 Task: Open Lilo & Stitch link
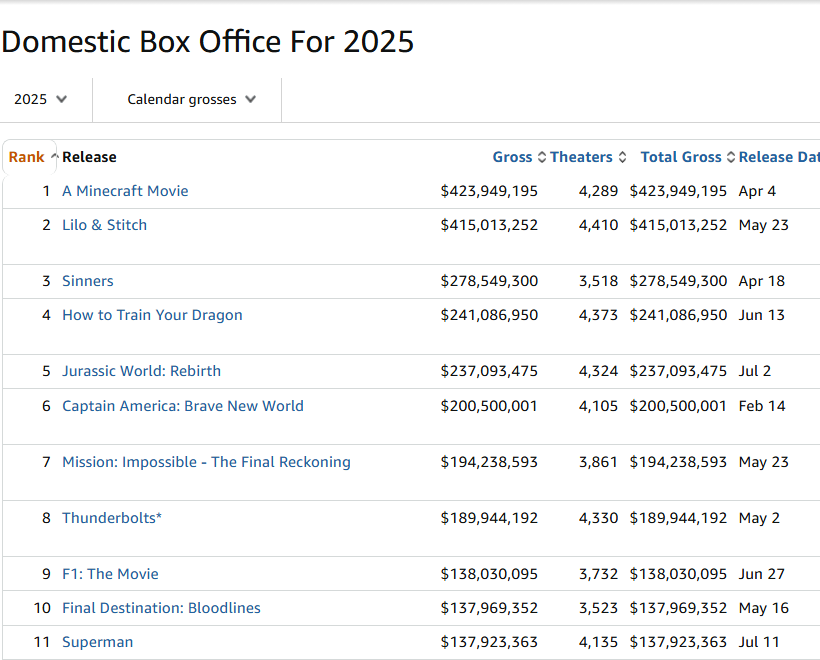(x=105, y=225)
